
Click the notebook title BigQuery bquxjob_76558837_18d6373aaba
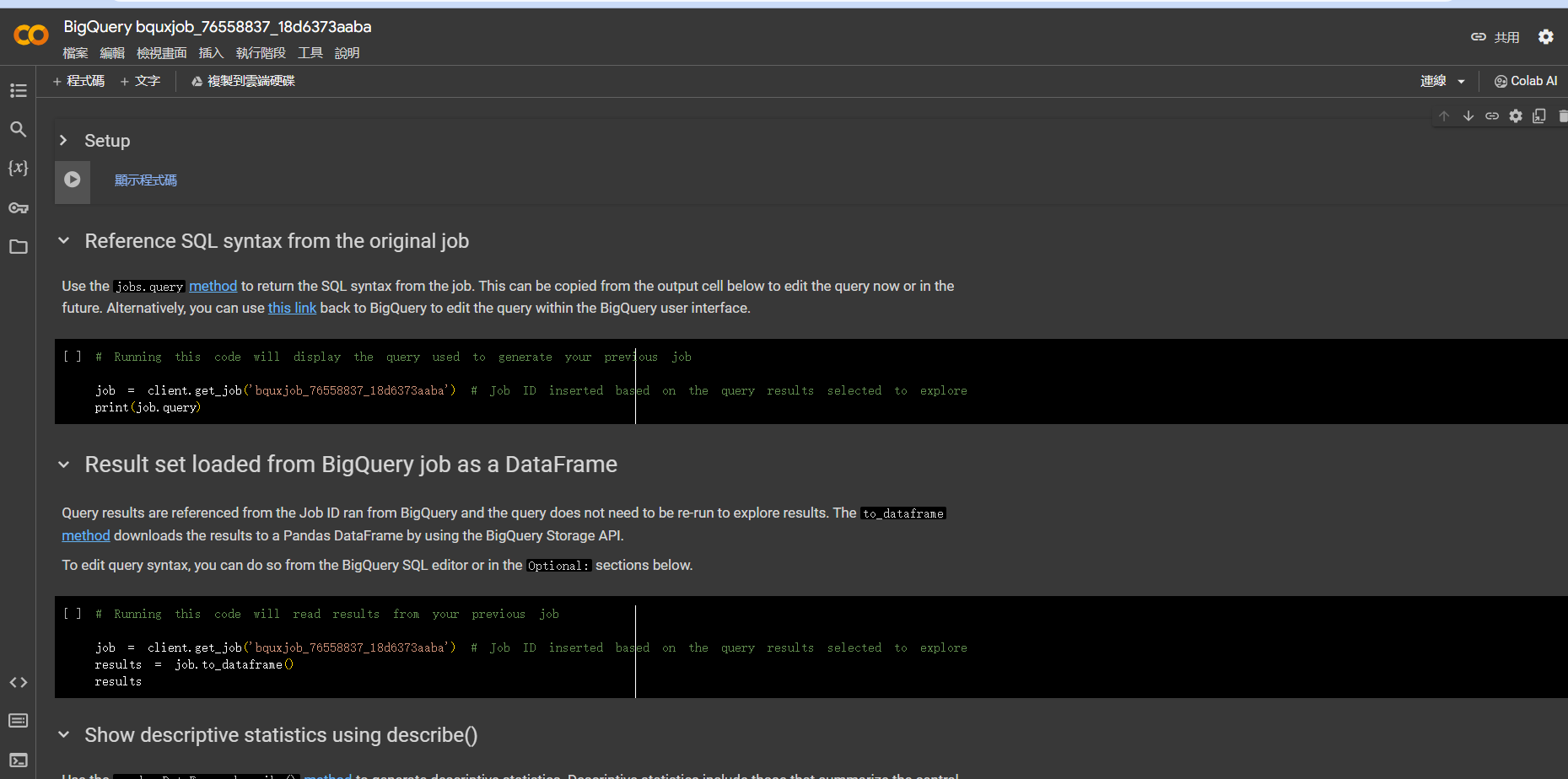tap(218, 27)
